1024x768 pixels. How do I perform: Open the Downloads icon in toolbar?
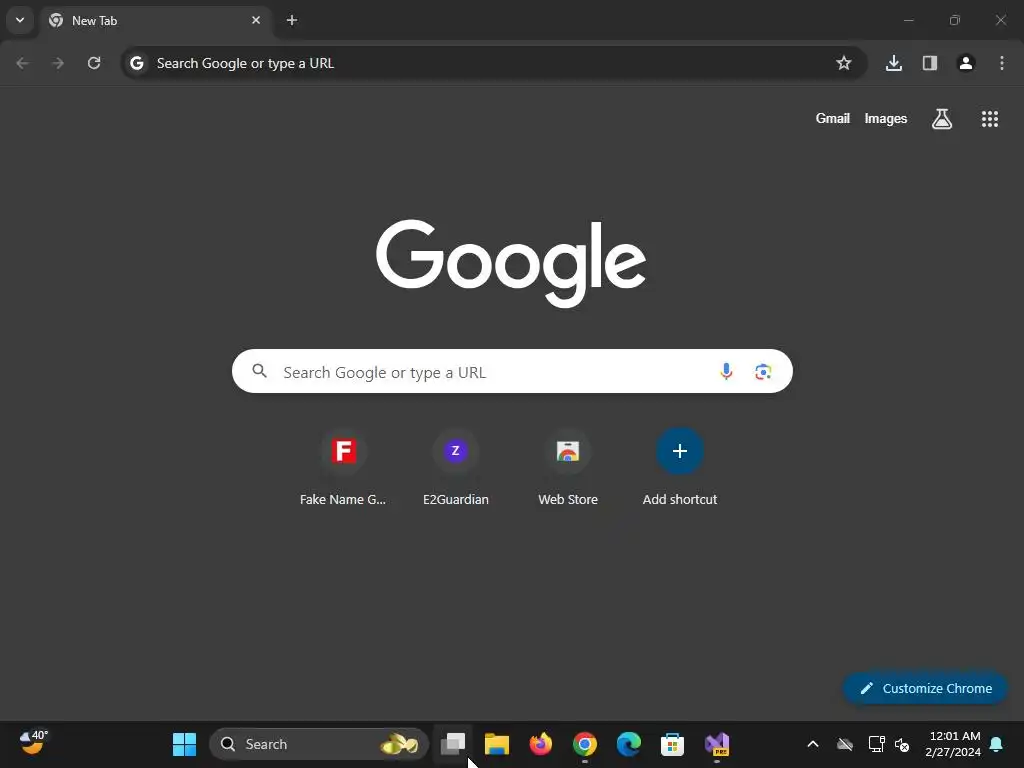pos(894,63)
